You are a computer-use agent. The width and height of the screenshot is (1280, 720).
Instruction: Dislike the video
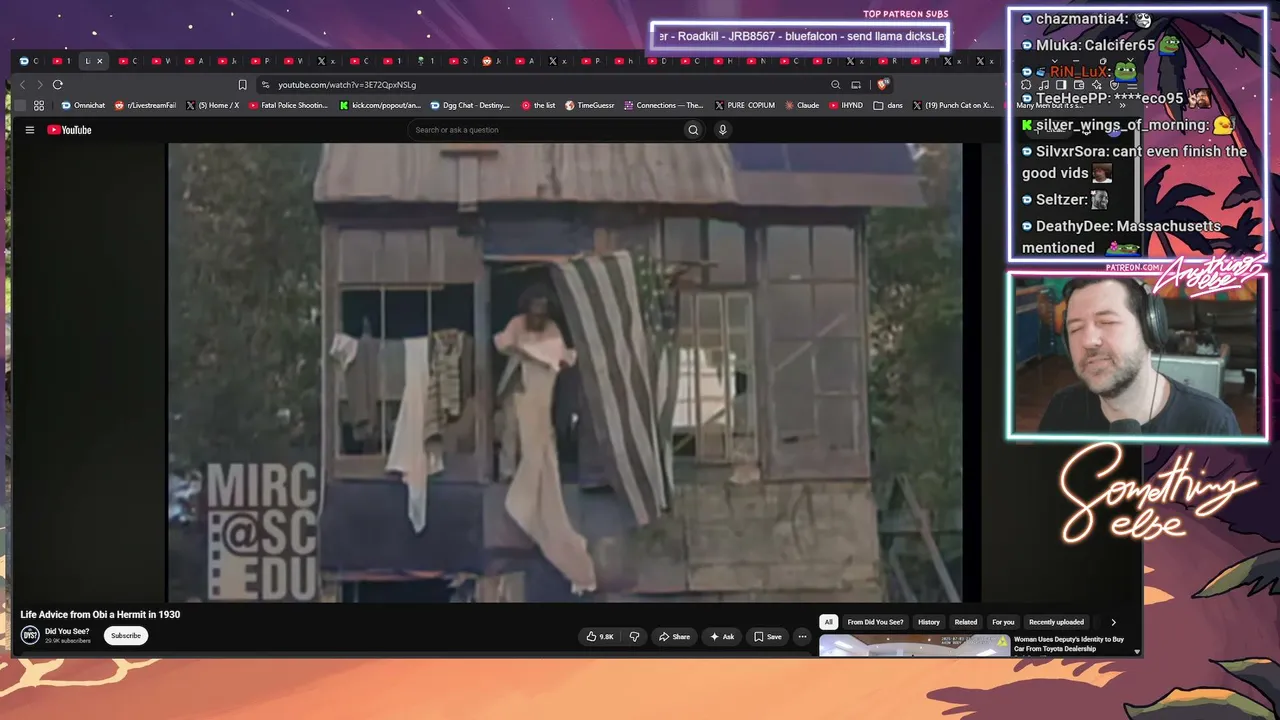click(634, 637)
